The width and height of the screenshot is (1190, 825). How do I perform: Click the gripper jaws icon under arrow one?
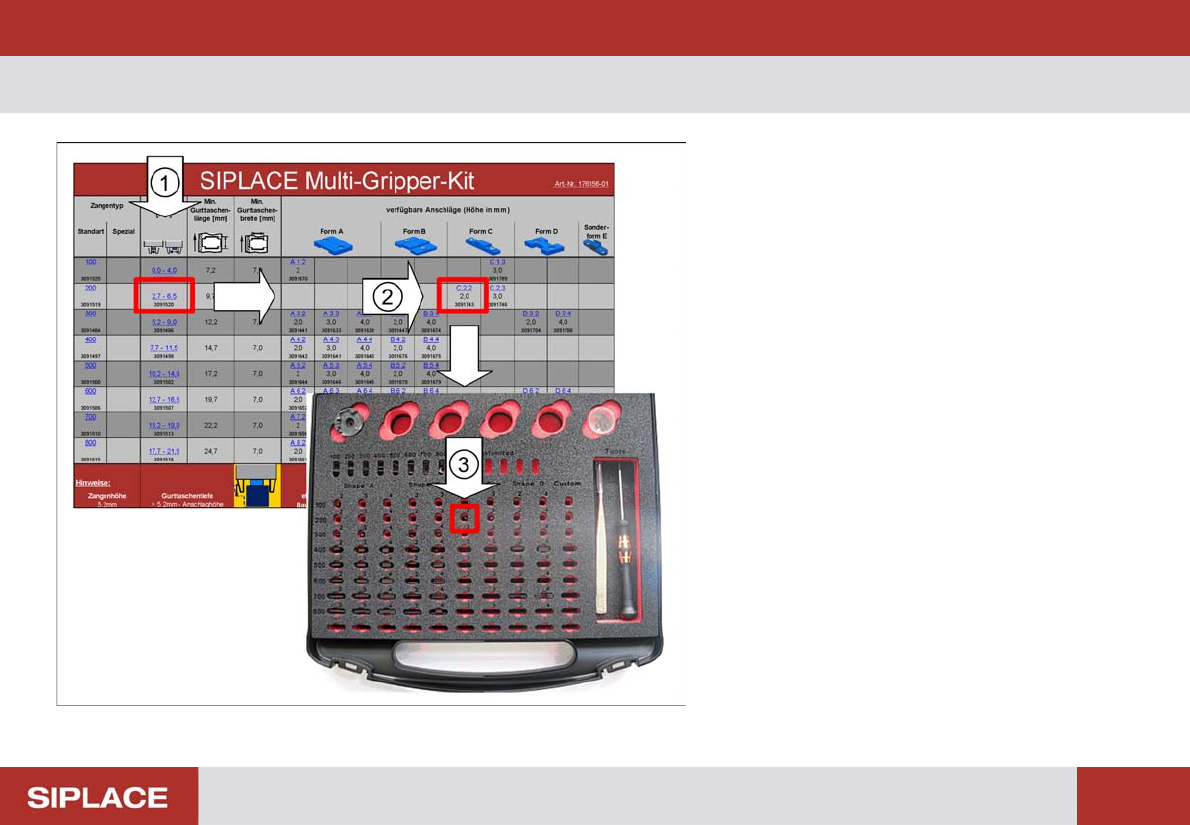(x=164, y=247)
